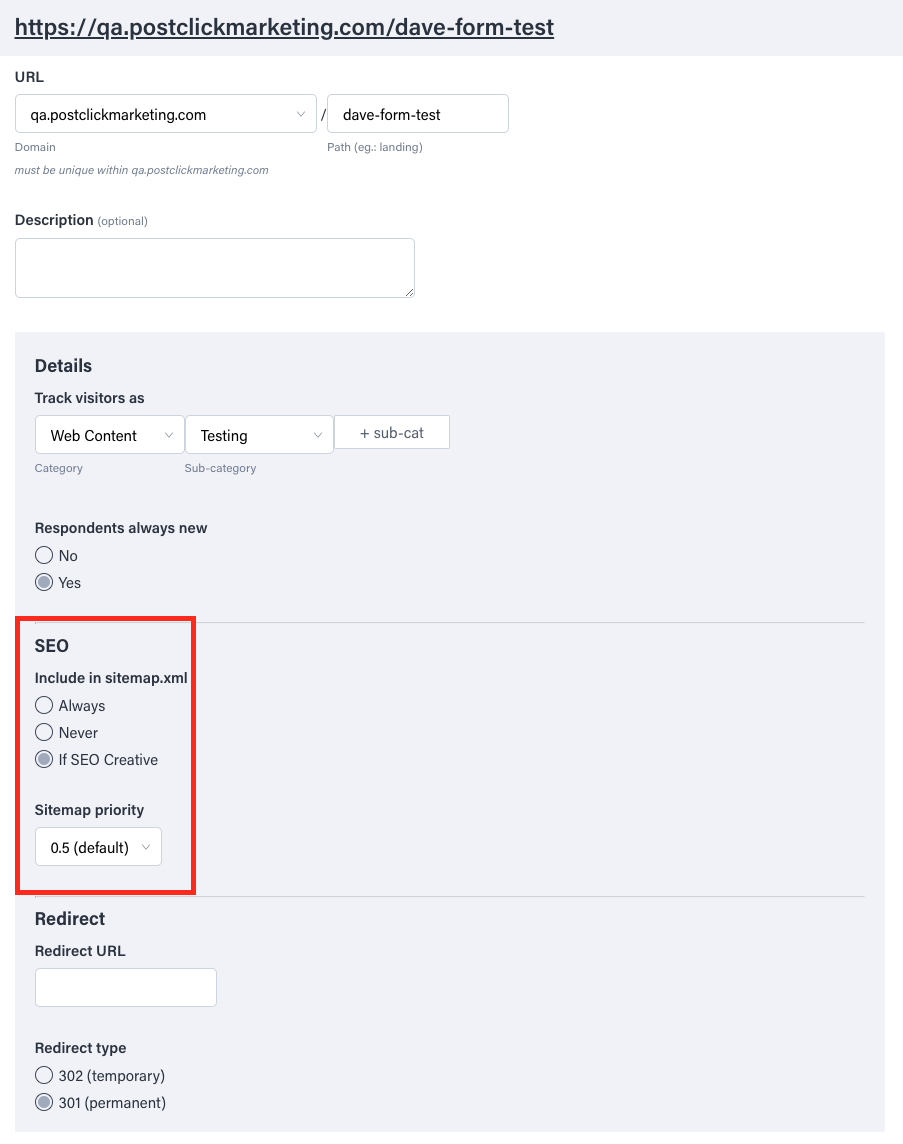Open the Sitemap priority dropdown
This screenshot has height=1144, width=903.
(98, 847)
